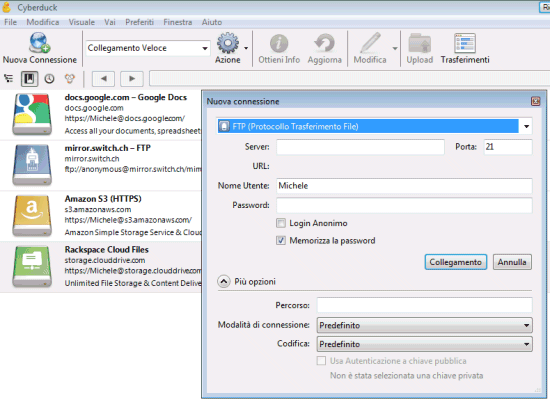Select bookmark title Amazon S3 (HTTPS)

coord(103,199)
